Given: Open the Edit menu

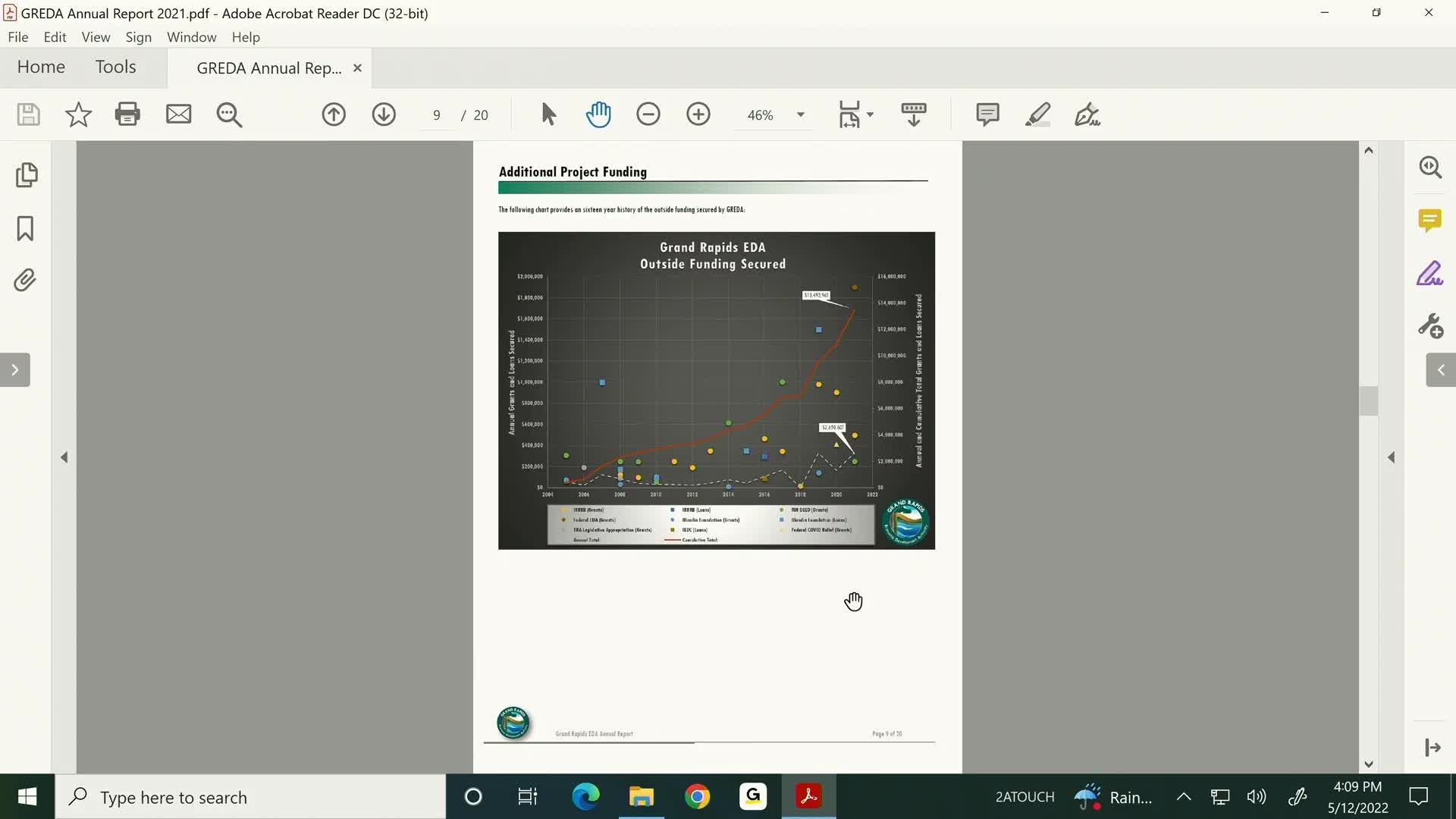Looking at the screenshot, I should pyautogui.click(x=55, y=37).
